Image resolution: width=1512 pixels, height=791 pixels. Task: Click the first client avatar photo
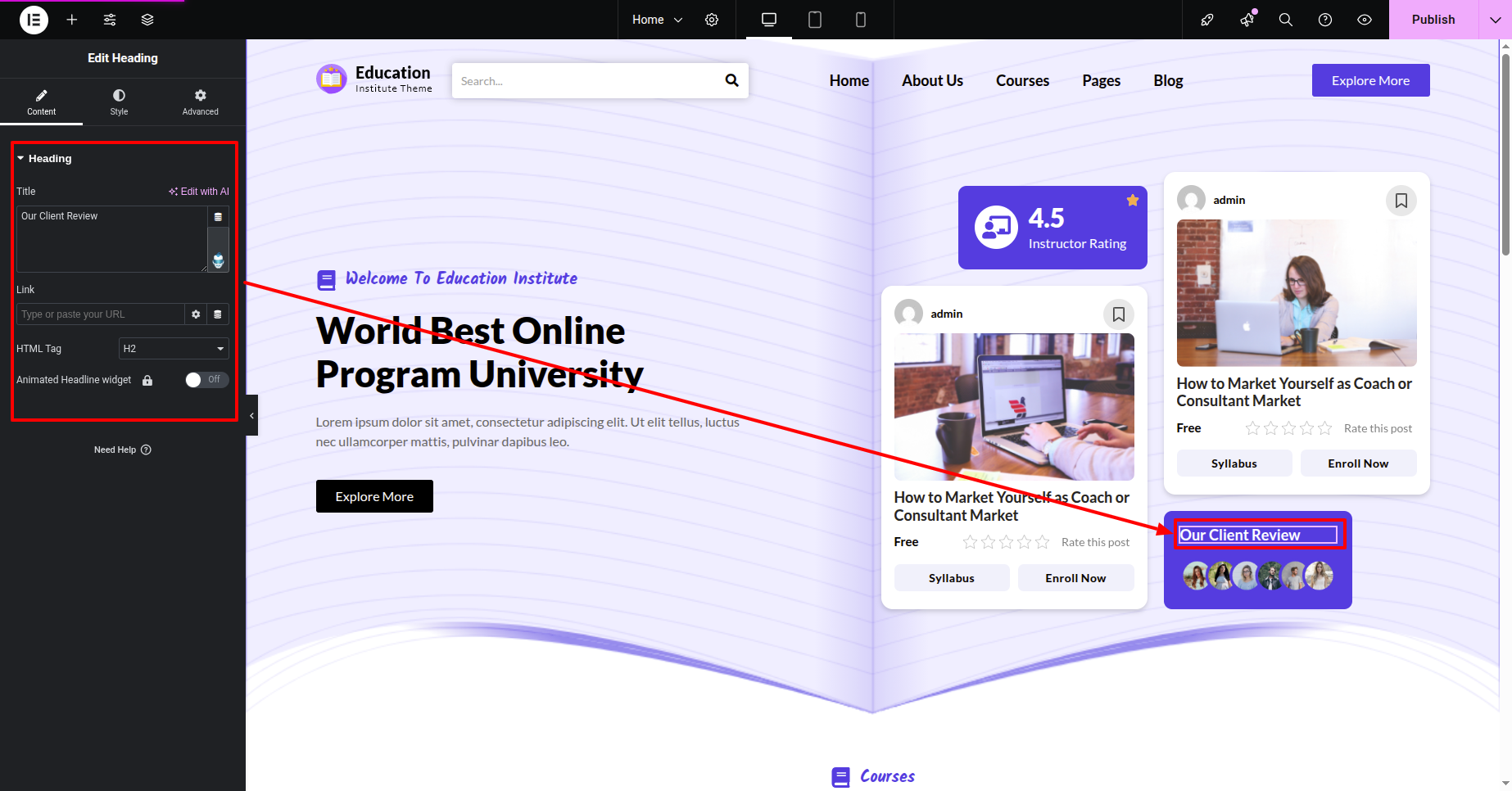point(1196,576)
